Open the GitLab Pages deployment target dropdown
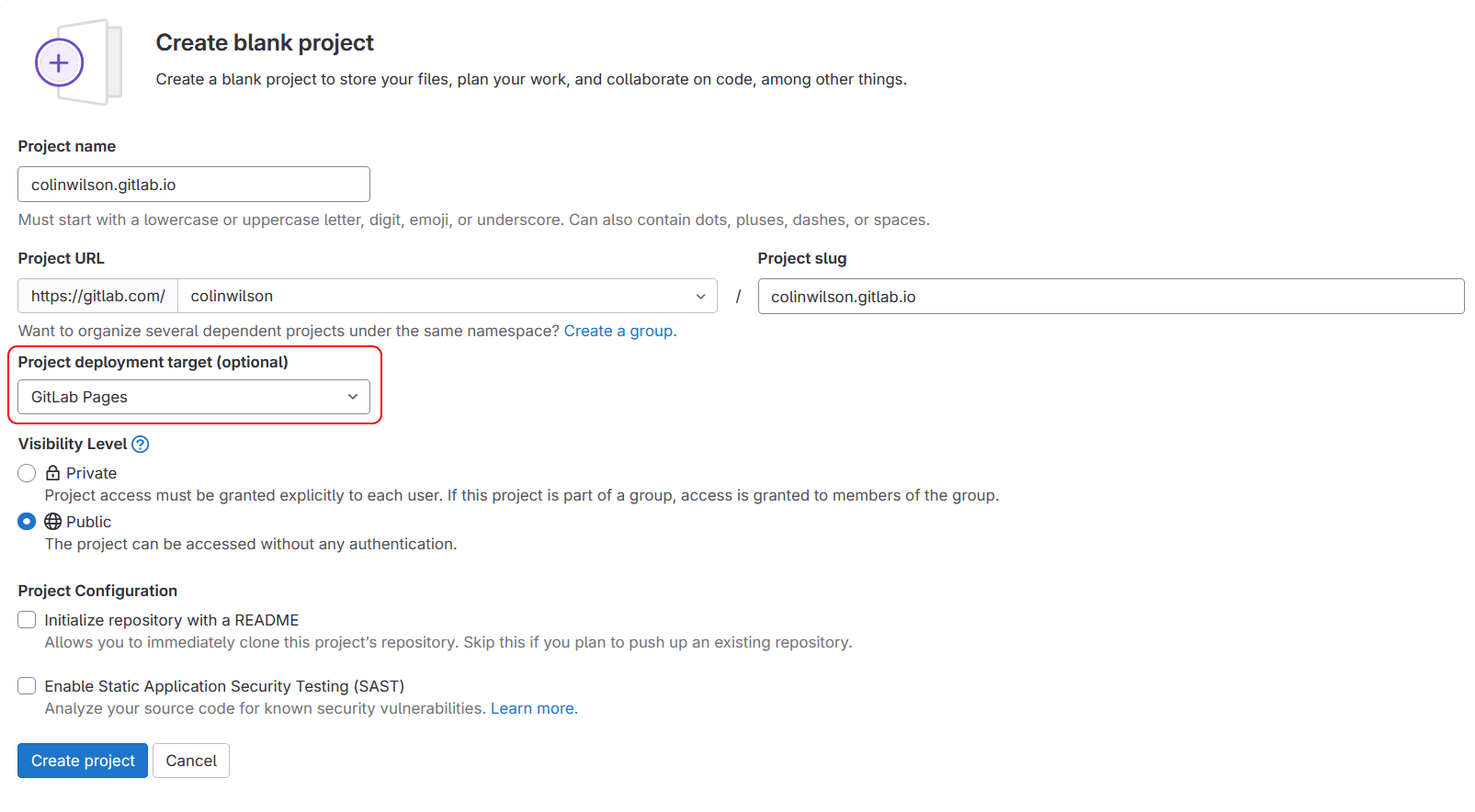The image size is (1475, 812). 193,397
